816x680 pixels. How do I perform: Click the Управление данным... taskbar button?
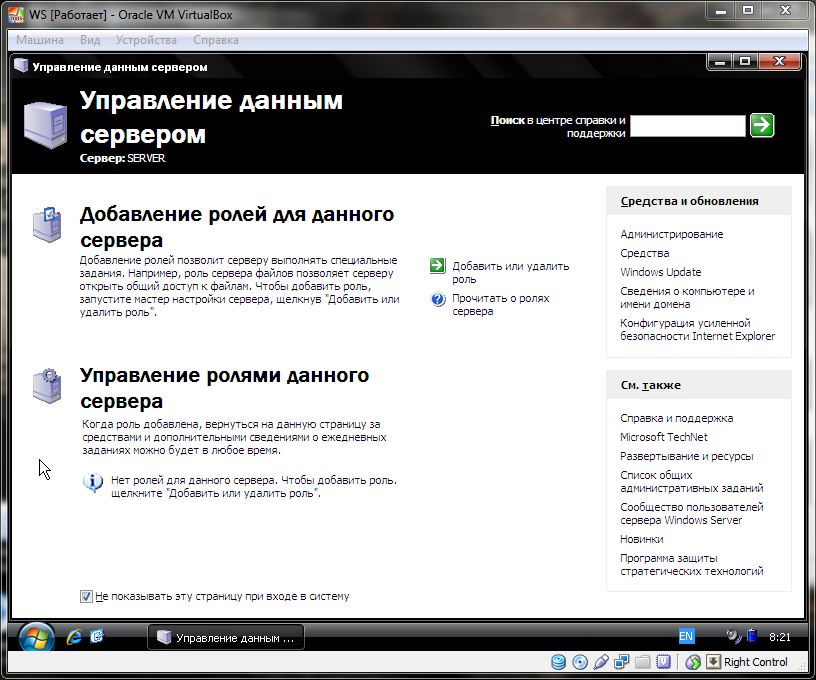(226, 637)
